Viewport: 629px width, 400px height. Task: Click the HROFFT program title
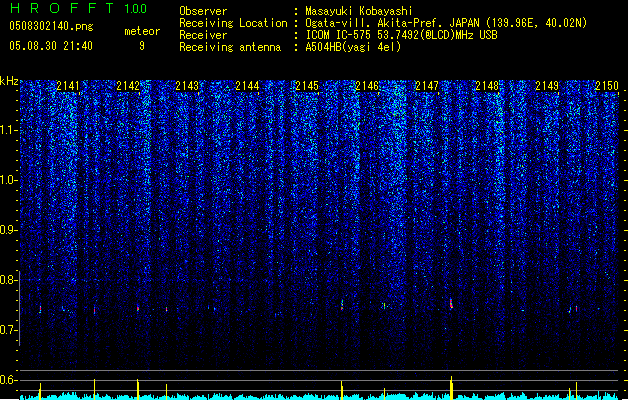[x=62, y=8]
